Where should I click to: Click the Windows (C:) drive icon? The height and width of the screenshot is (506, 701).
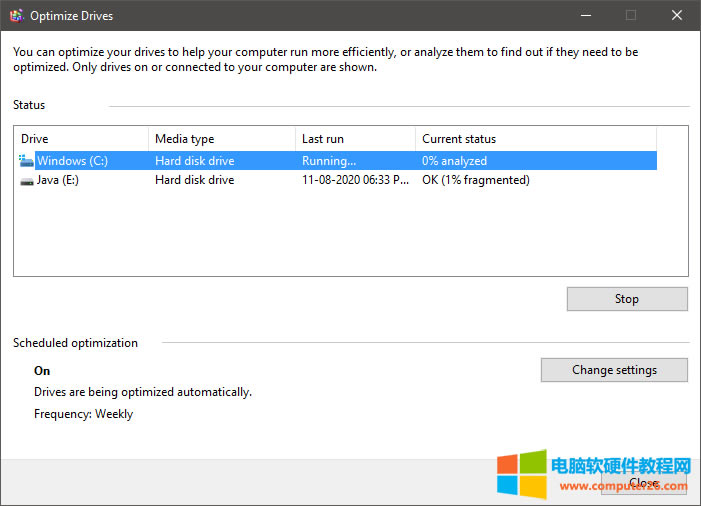(26, 160)
